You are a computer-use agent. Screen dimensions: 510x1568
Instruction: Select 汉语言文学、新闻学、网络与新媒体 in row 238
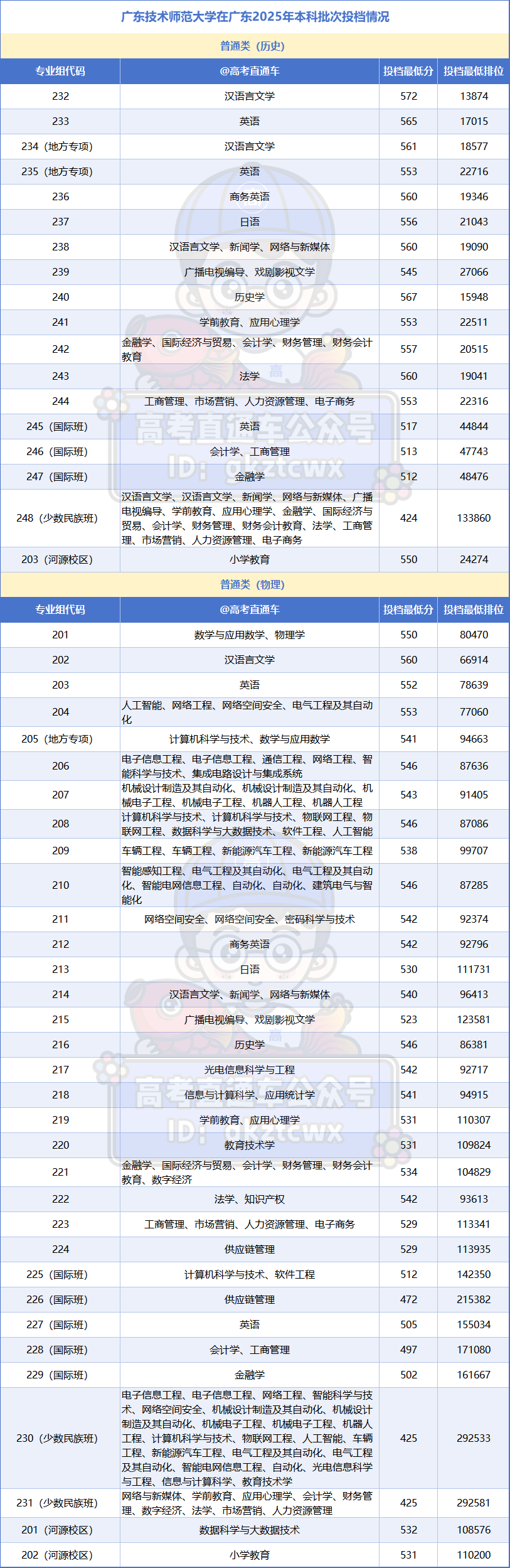[250, 247]
